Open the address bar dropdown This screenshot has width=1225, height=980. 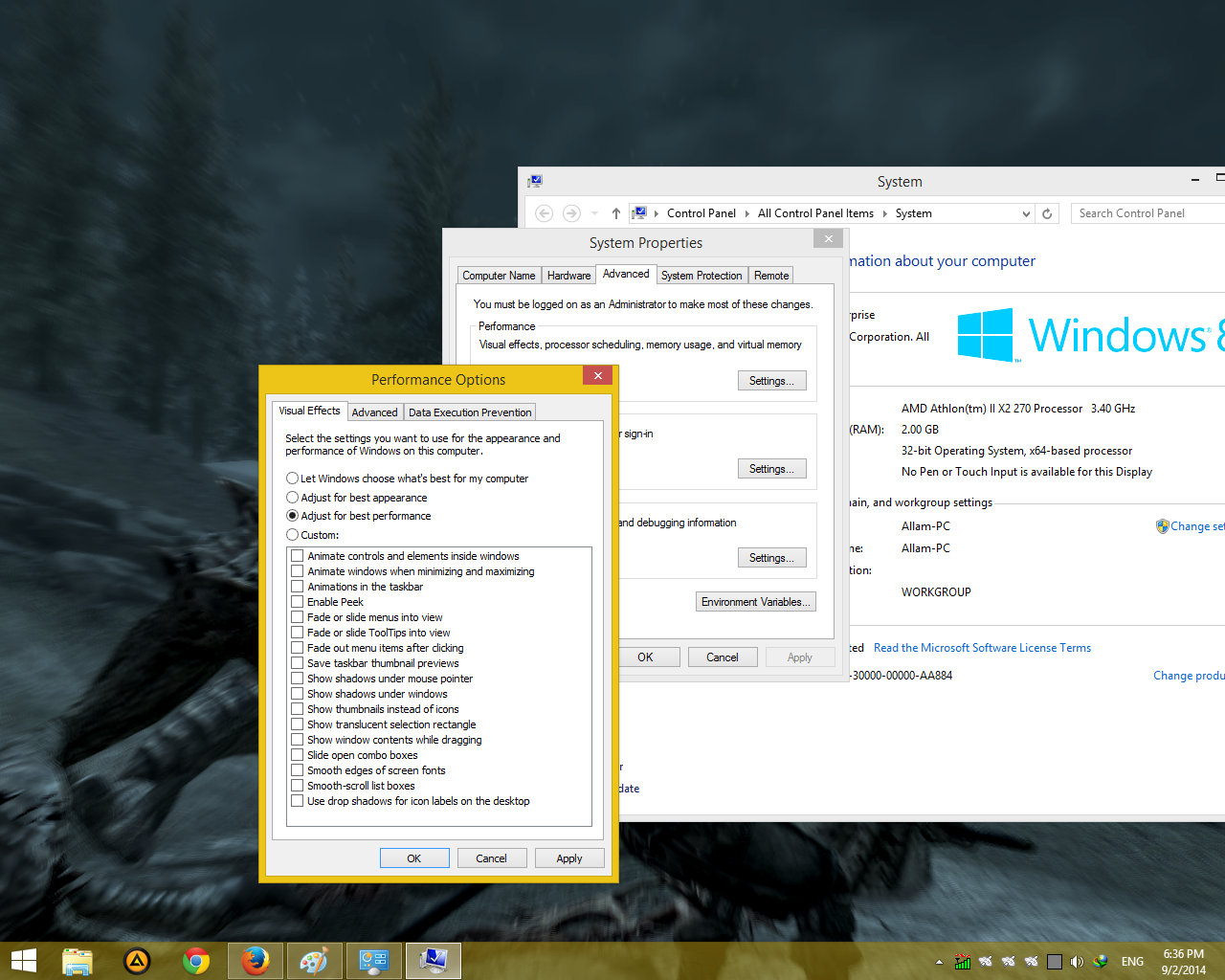(1025, 212)
